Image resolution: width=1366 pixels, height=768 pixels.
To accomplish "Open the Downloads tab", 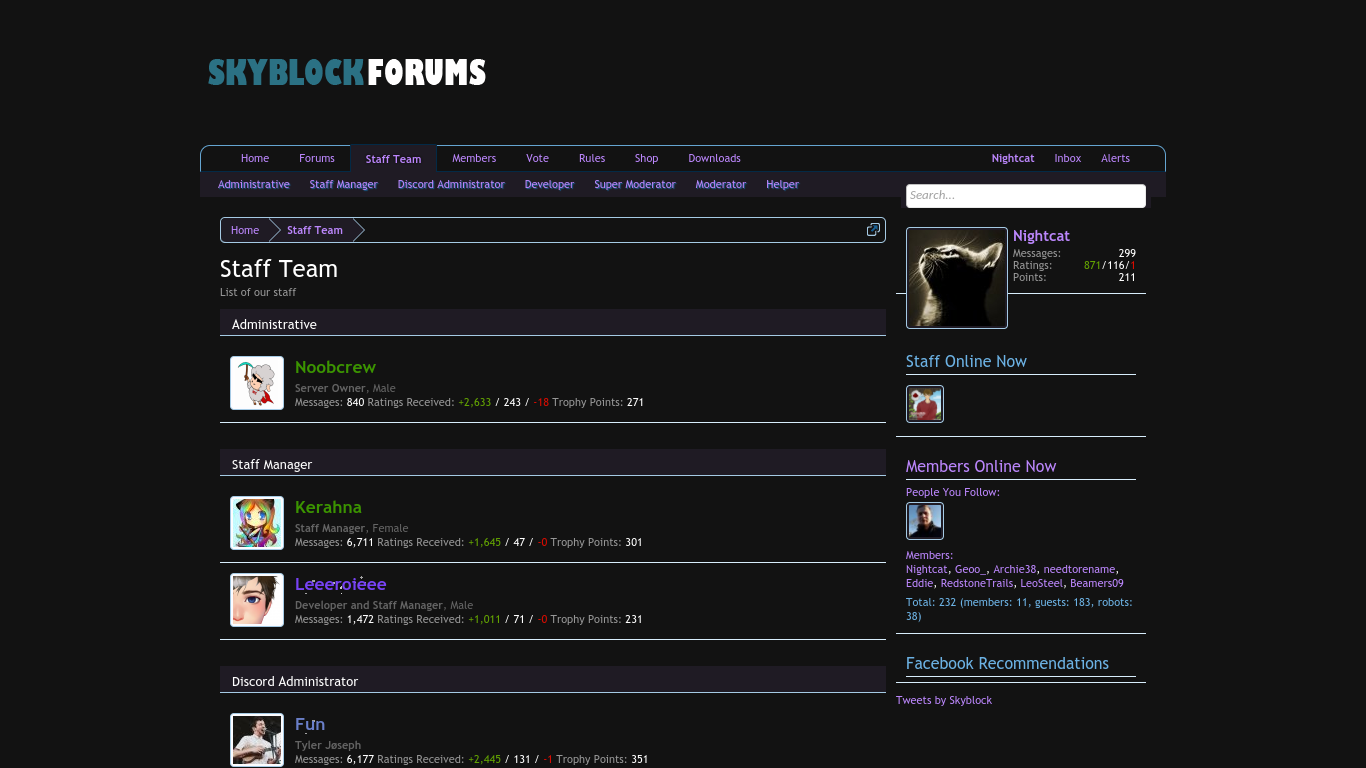I will tap(715, 158).
